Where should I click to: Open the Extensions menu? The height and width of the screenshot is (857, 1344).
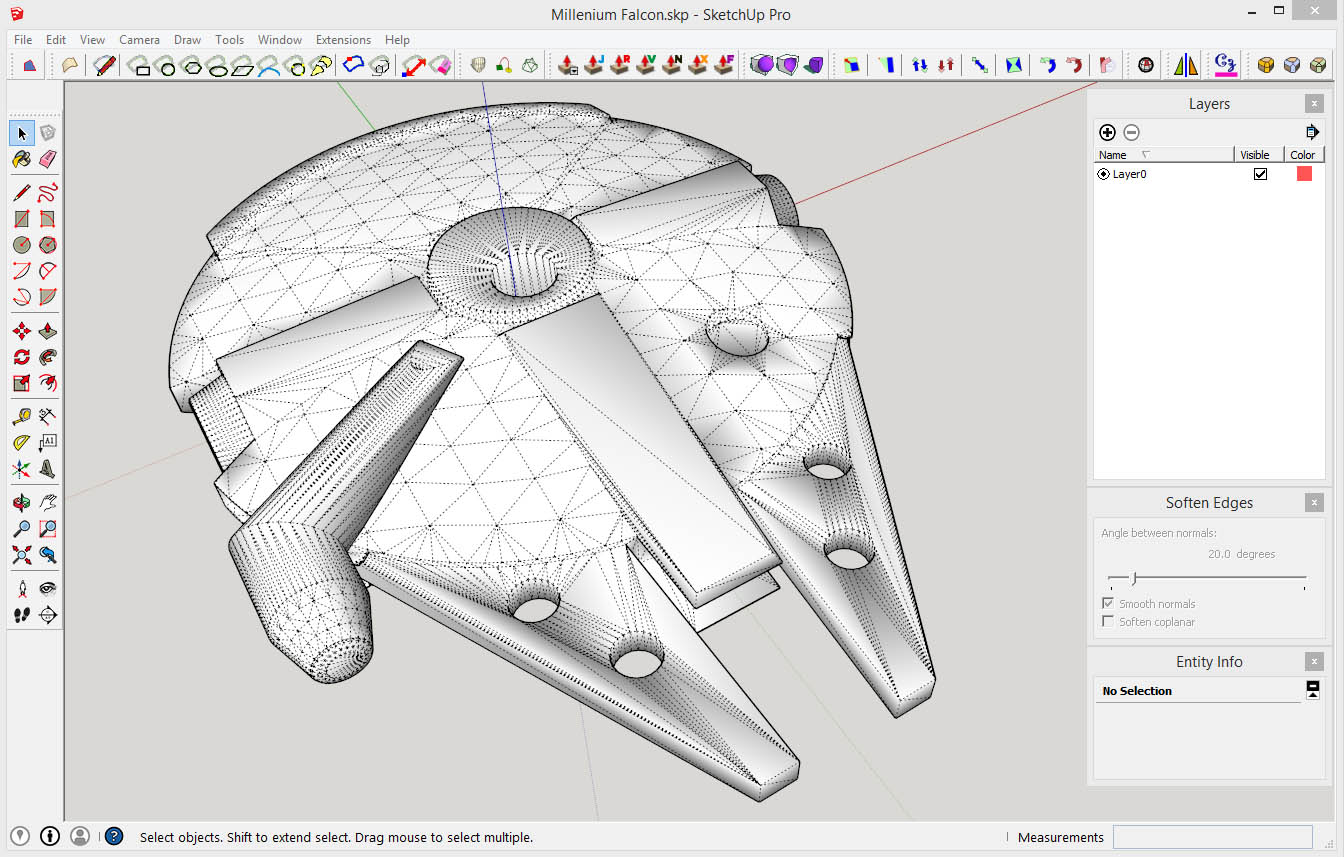pos(343,40)
